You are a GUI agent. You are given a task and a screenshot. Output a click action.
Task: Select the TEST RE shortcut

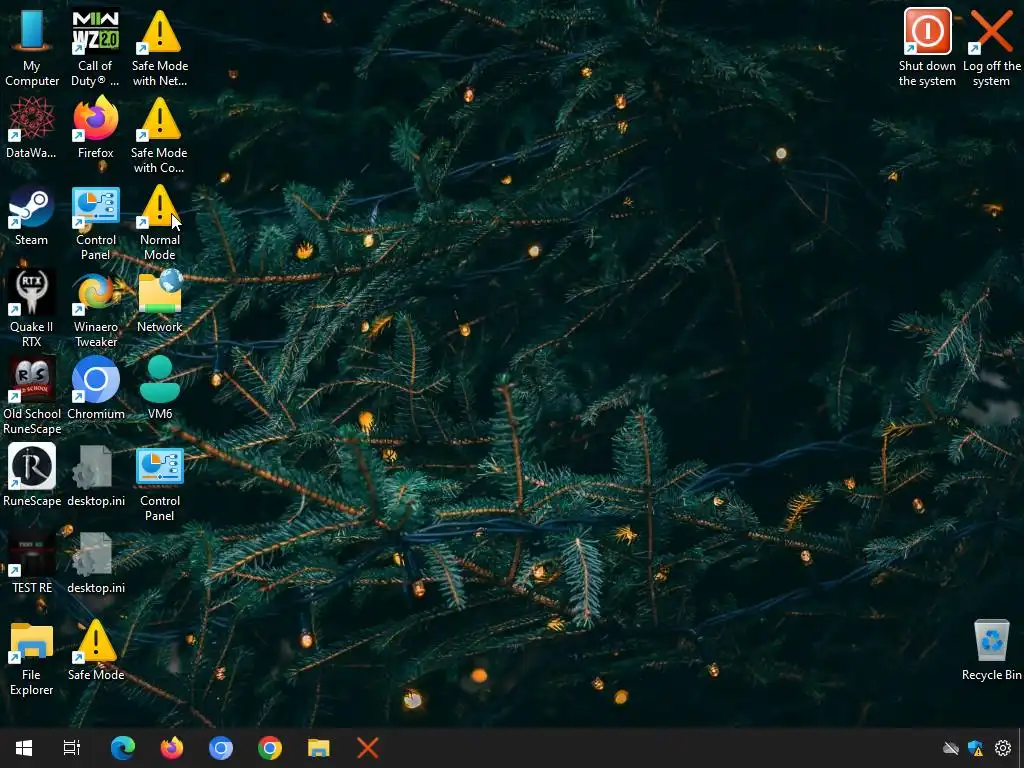tap(31, 562)
